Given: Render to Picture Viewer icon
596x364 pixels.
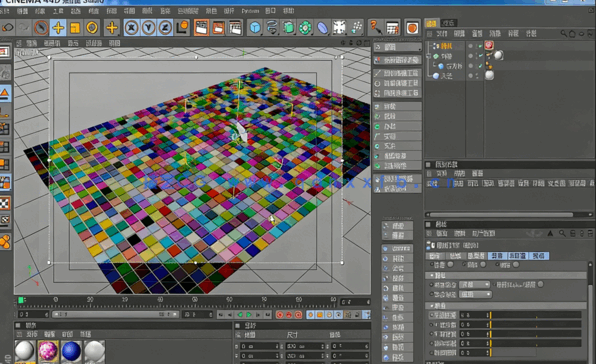Looking at the screenshot, I should coord(218,28).
